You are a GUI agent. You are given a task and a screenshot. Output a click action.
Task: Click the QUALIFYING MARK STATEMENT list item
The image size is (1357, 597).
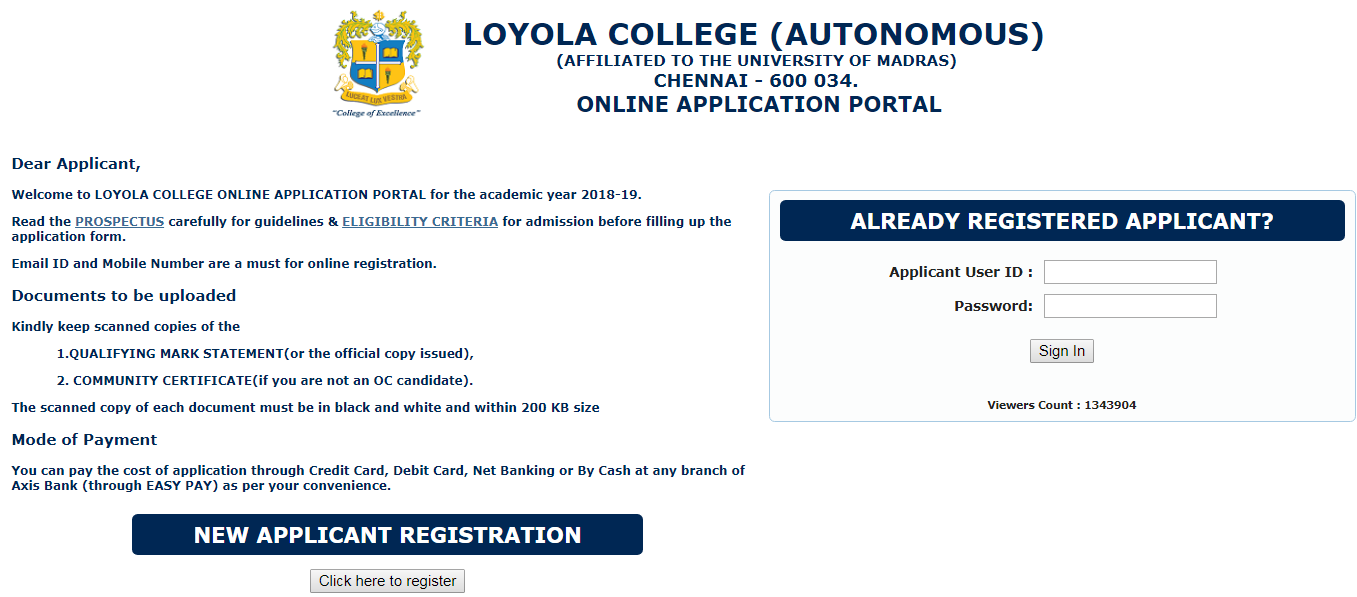coord(265,353)
